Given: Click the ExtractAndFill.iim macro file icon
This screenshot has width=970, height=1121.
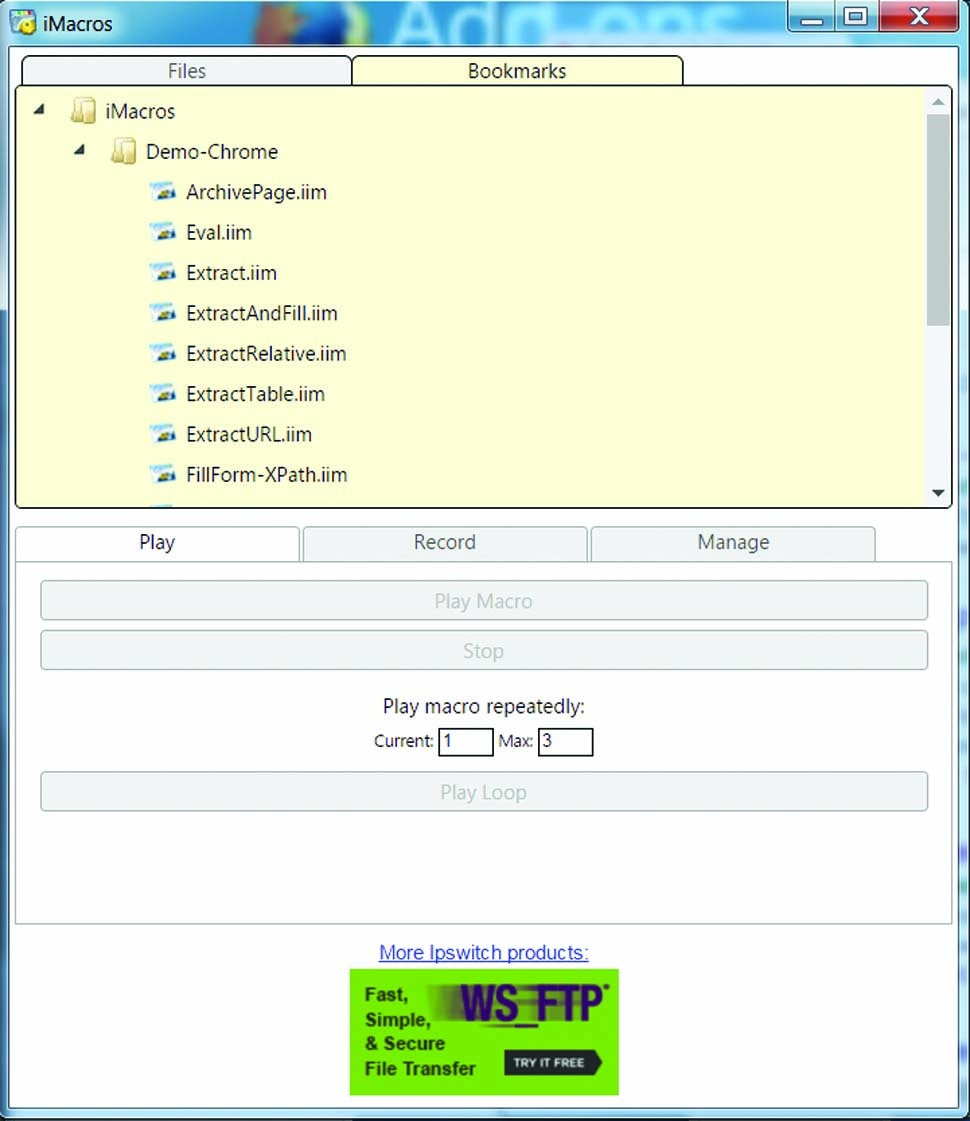Looking at the screenshot, I should pyautogui.click(x=163, y=312).
